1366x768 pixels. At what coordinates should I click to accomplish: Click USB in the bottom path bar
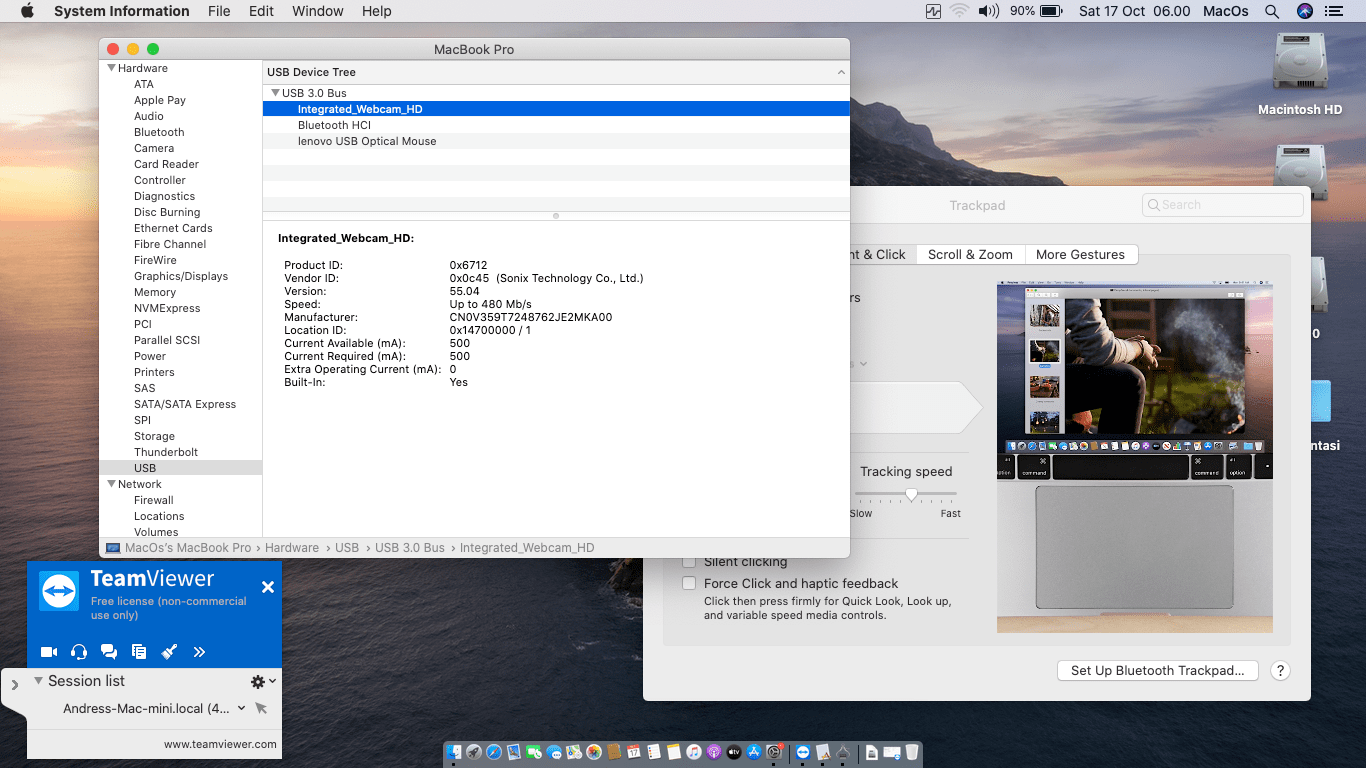tap(347, 548)
